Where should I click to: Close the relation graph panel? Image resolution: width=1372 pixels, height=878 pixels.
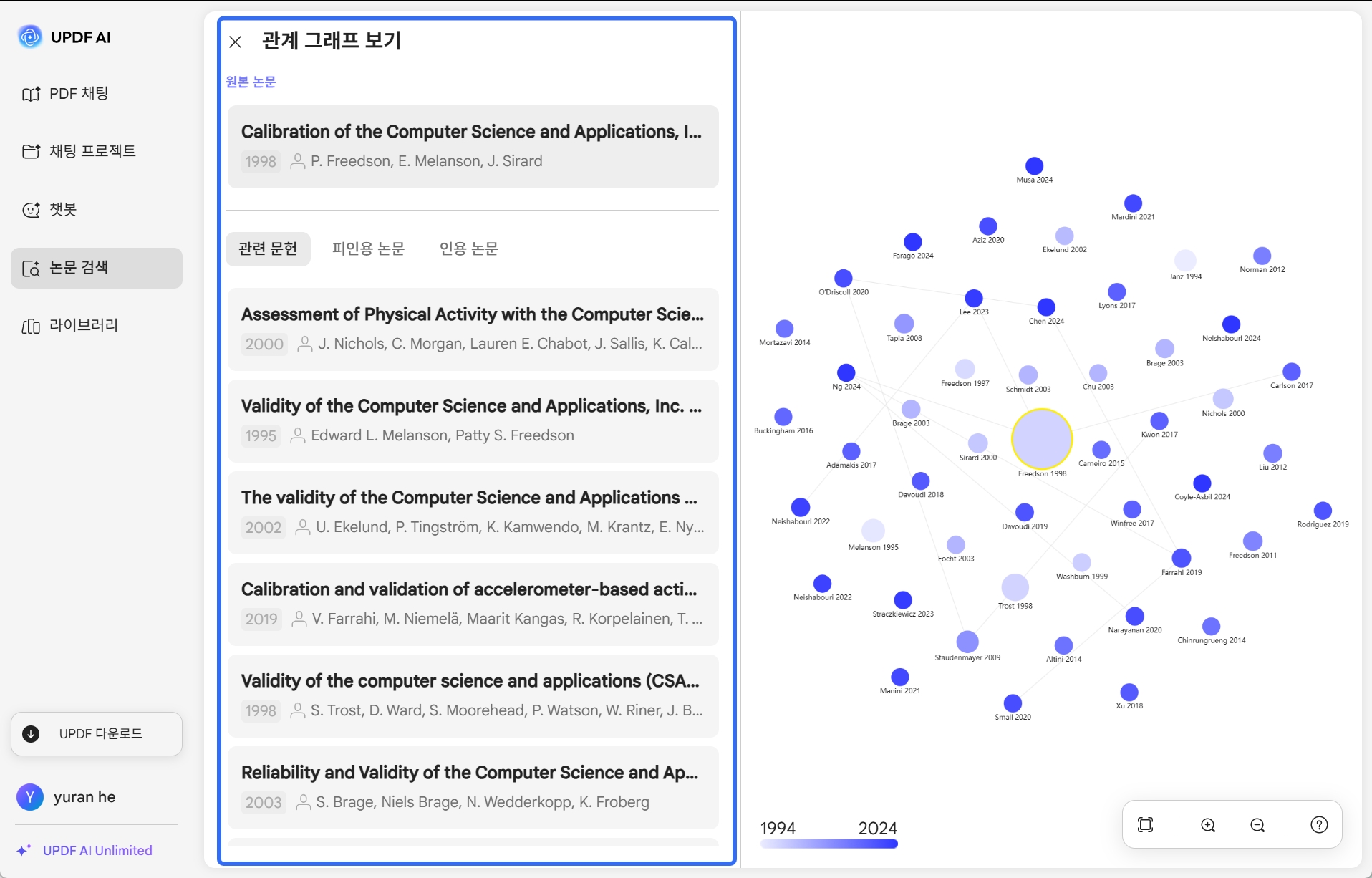(x=235, y=42)
